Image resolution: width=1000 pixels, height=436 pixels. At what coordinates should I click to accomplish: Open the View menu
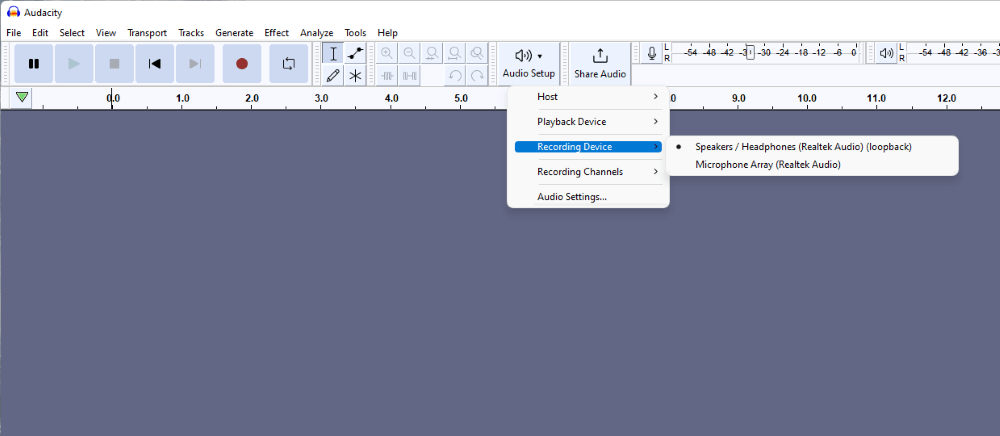(x=106, y=33)
